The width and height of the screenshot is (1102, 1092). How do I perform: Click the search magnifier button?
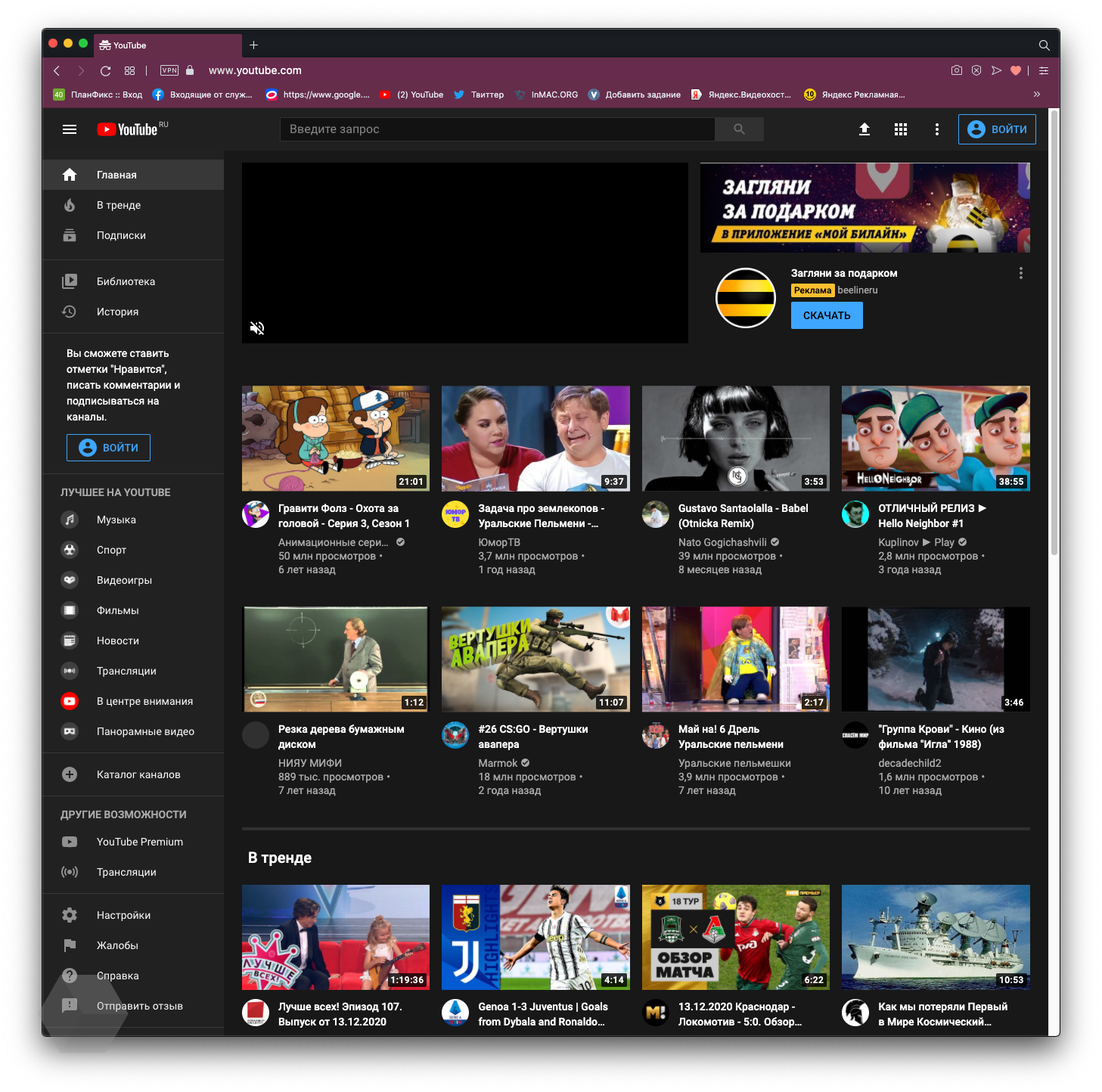tap(739, 129)
